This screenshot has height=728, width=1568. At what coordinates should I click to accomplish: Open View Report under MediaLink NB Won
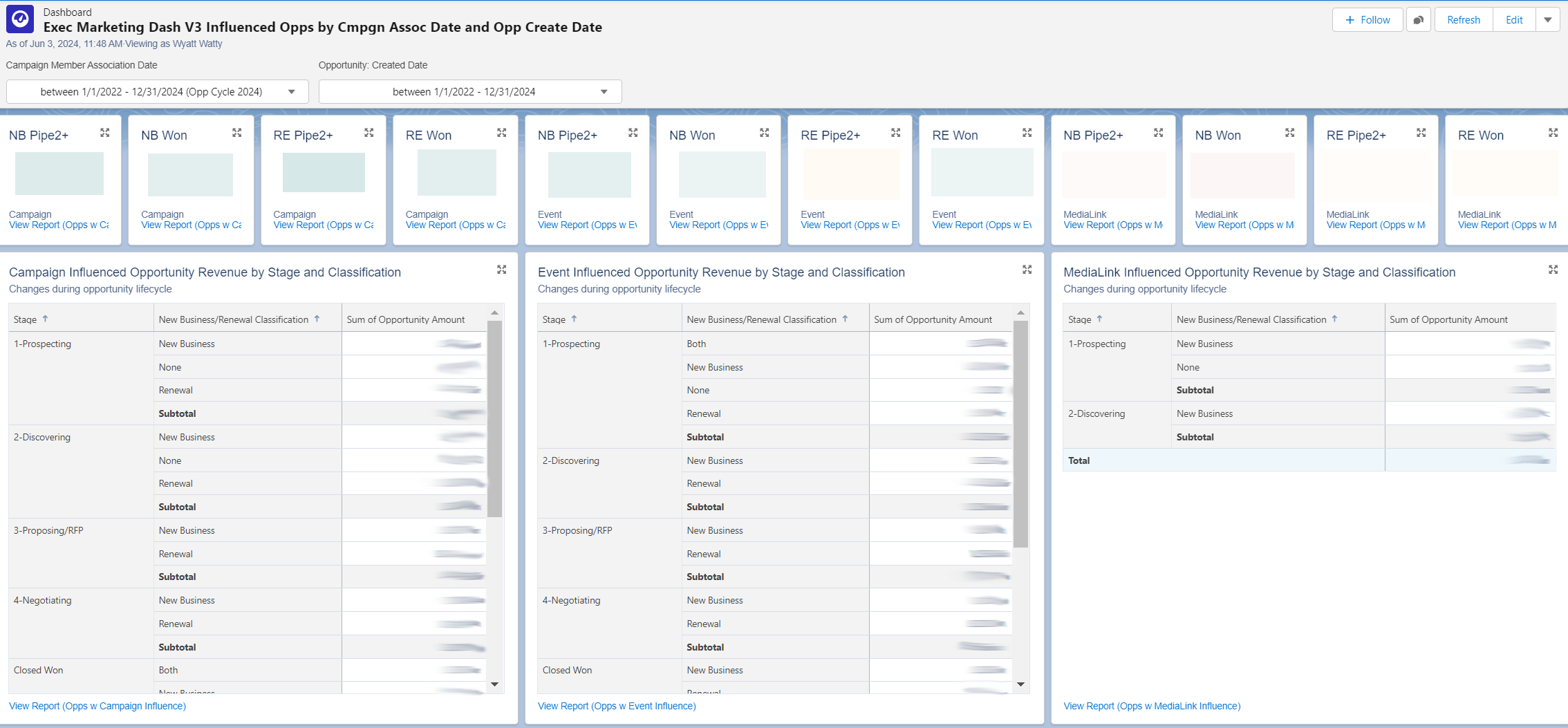(1244, 225)
